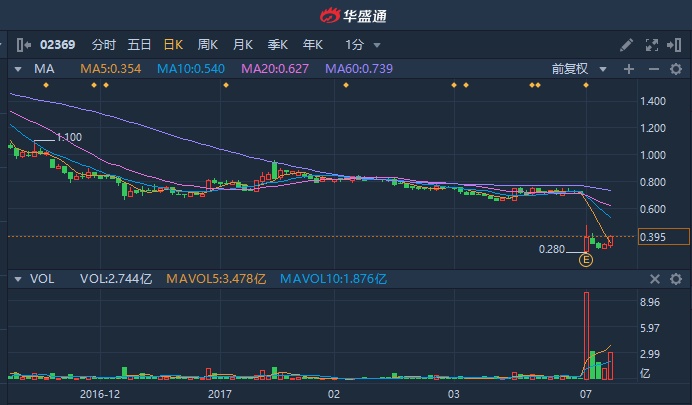Click the MA60:0.739 legend value
The image size is (692, 405).
[359, 69]
